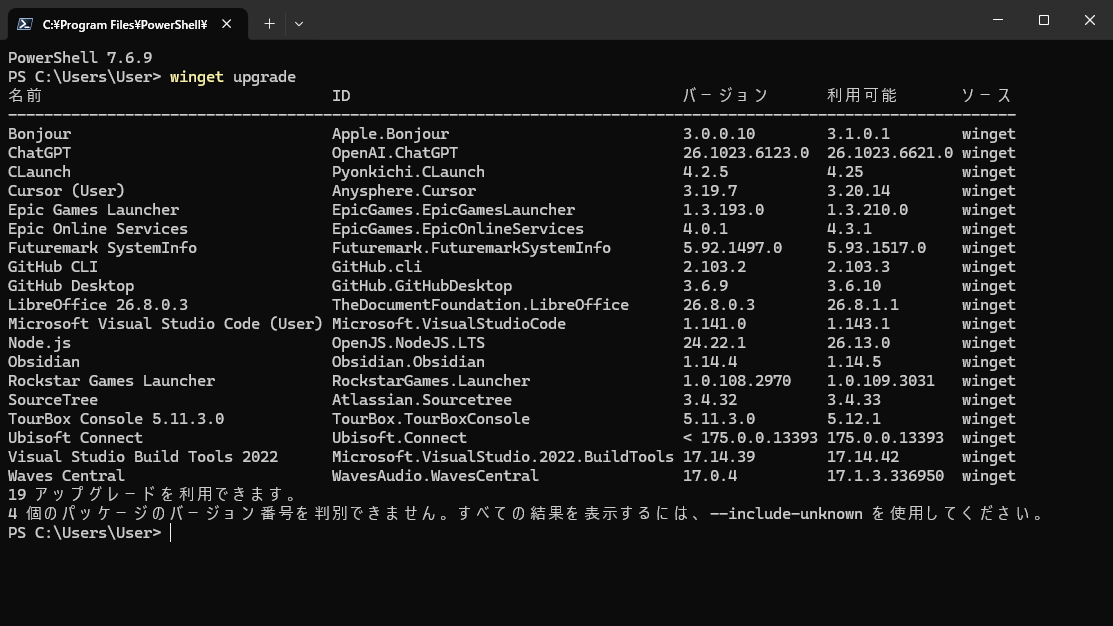Open a new tab with the plus button

269,24
